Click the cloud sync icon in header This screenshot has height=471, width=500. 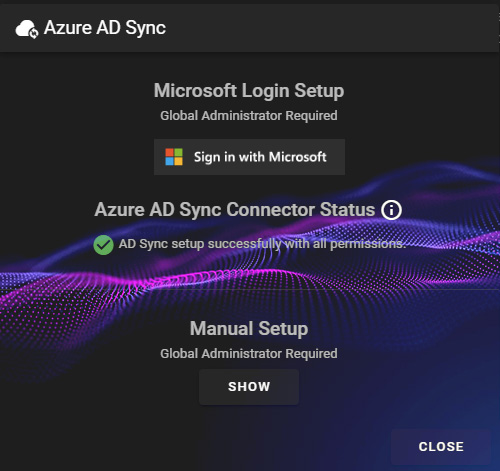pos(27,29)
